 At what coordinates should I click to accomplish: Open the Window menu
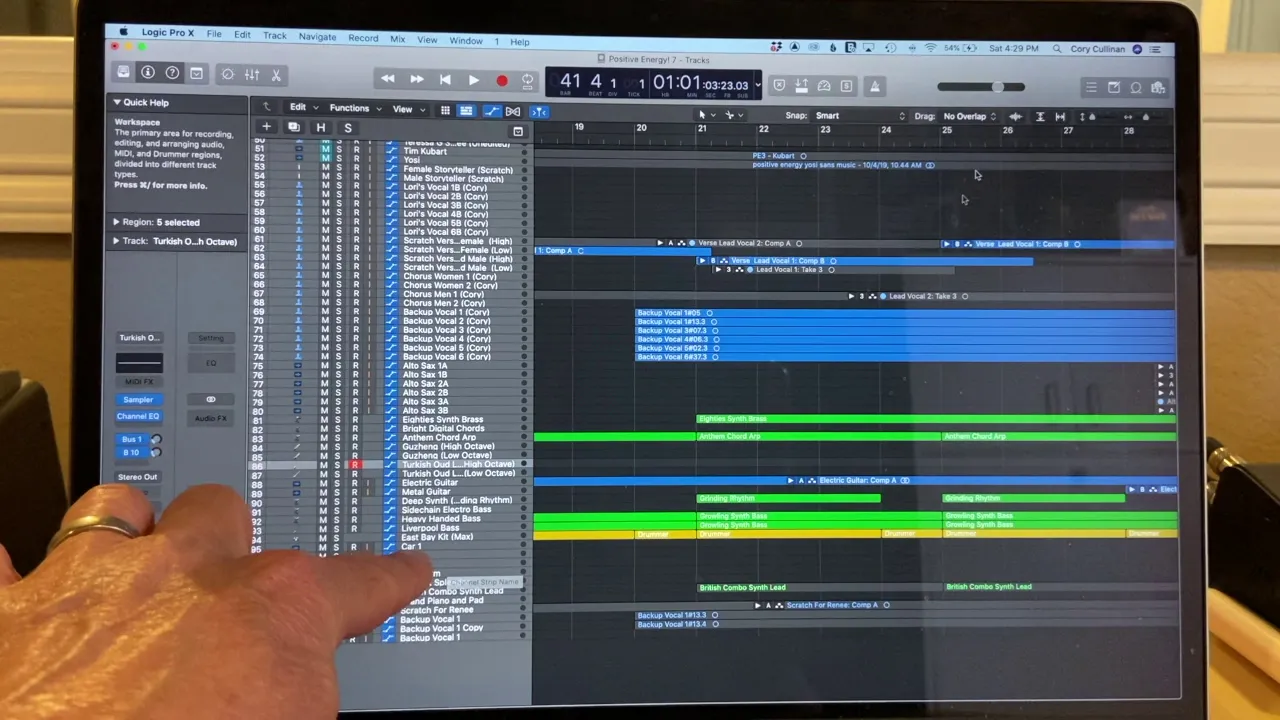466,41
